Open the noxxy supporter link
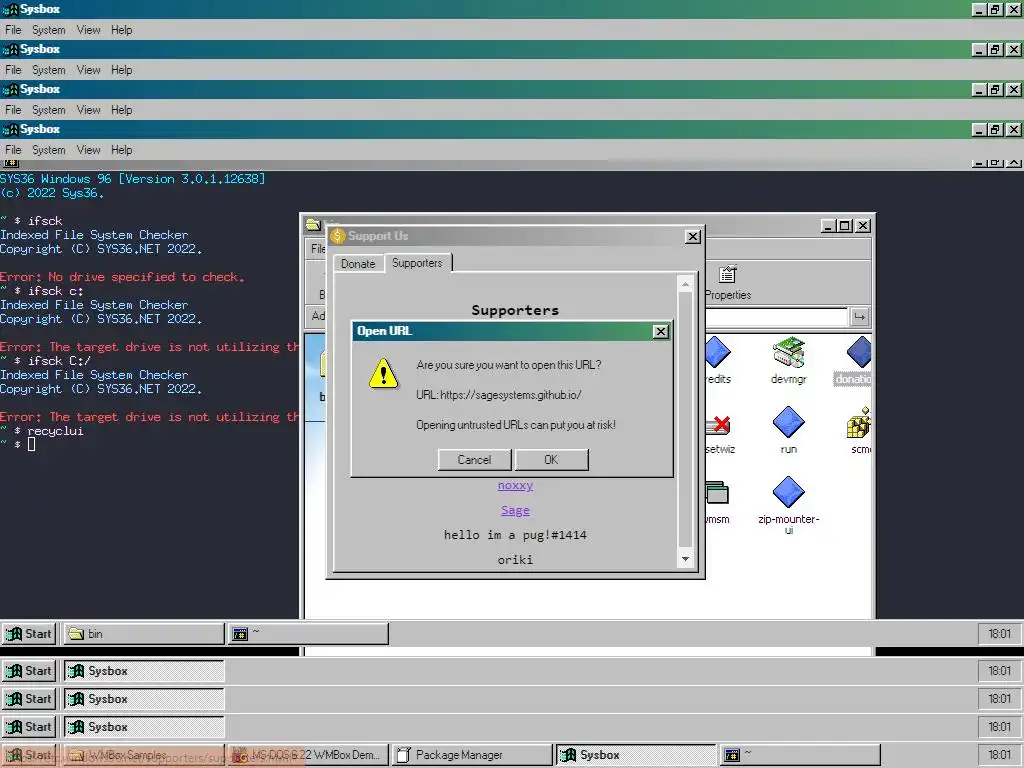Screen dimensions: 1024x768 point(515,485)
